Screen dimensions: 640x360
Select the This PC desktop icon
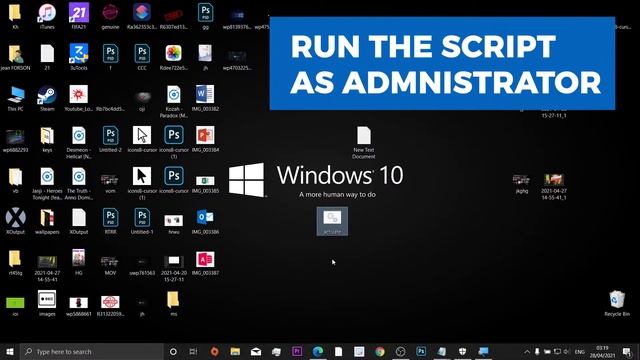pyautogui.click(x=16, y=98)
